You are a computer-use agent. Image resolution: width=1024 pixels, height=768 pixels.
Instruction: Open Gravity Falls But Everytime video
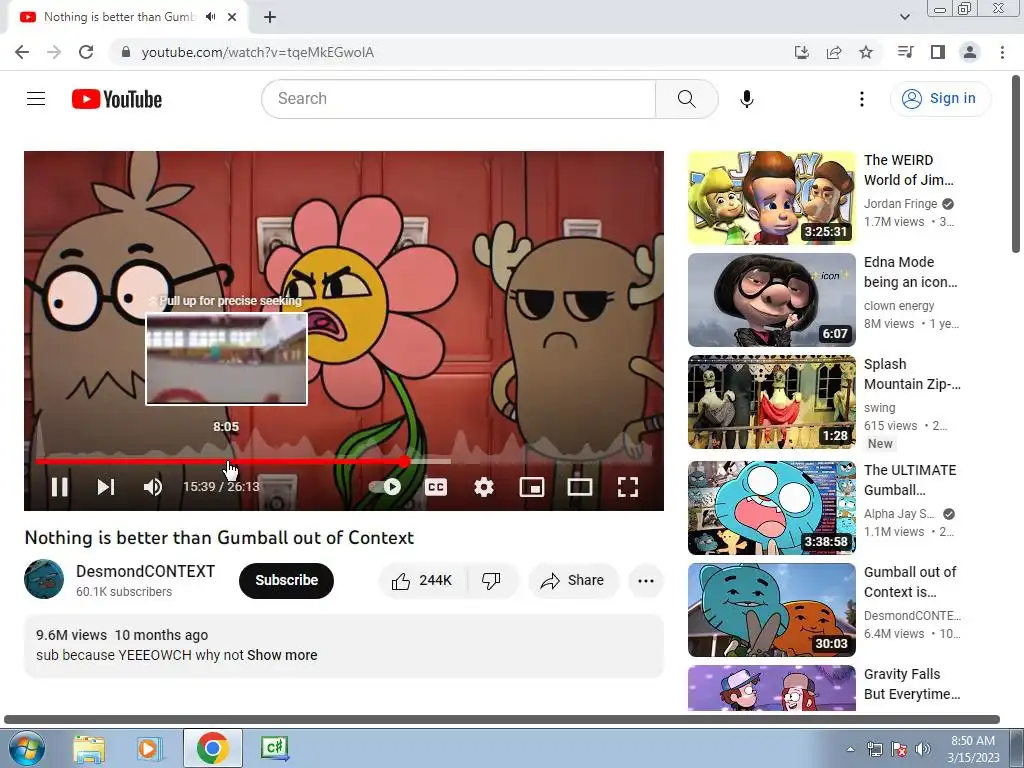771,688
